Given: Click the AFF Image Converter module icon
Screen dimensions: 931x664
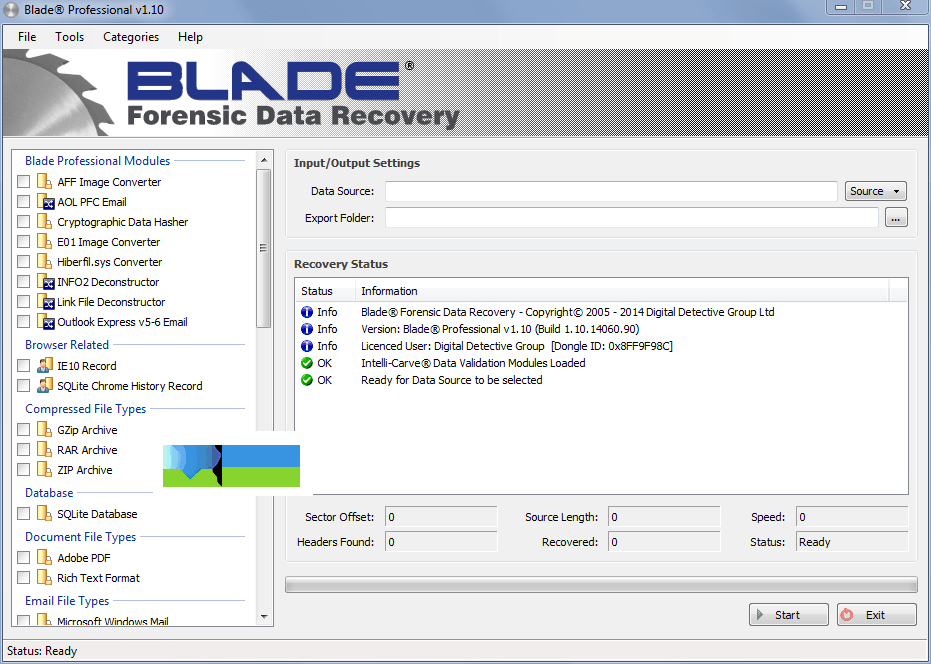Looking at the screenshot, I should coord(45,181).
